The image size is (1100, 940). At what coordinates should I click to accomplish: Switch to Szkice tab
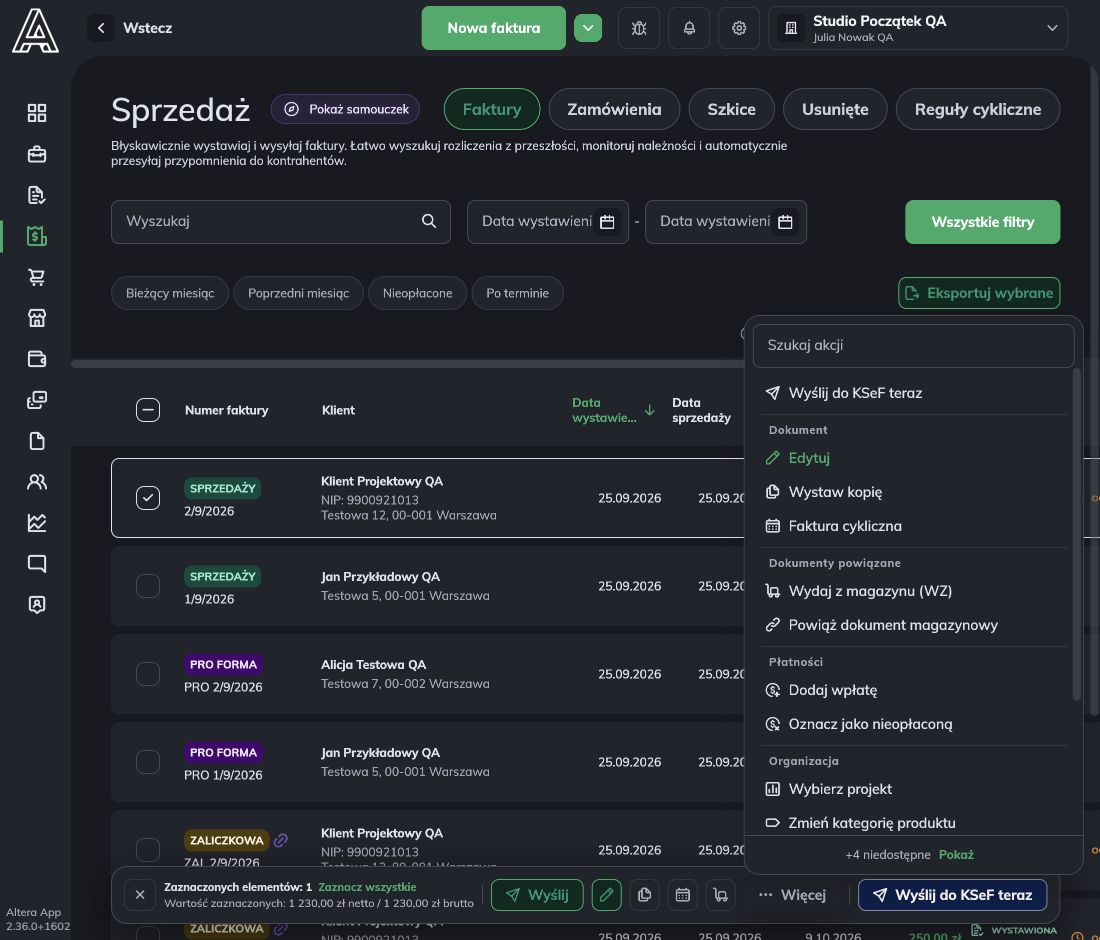coord(731,109)
